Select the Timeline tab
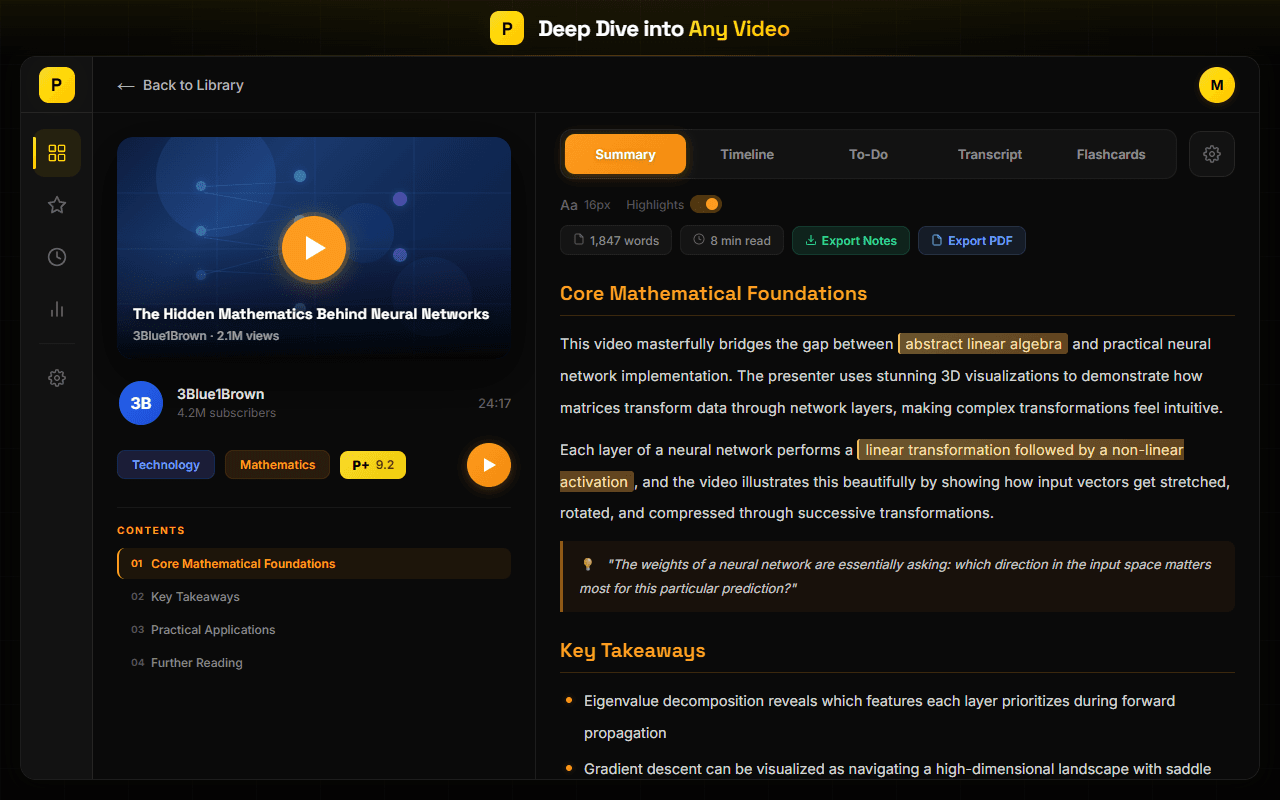1280x800 pixels. pos(747,154)
